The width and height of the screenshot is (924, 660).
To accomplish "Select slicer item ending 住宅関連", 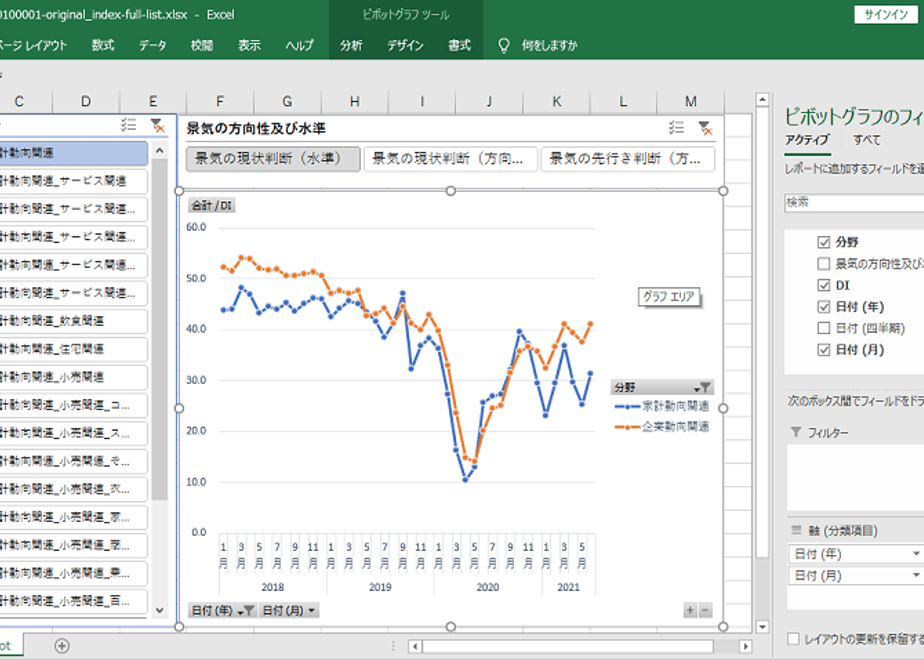I will coord(73,349).
